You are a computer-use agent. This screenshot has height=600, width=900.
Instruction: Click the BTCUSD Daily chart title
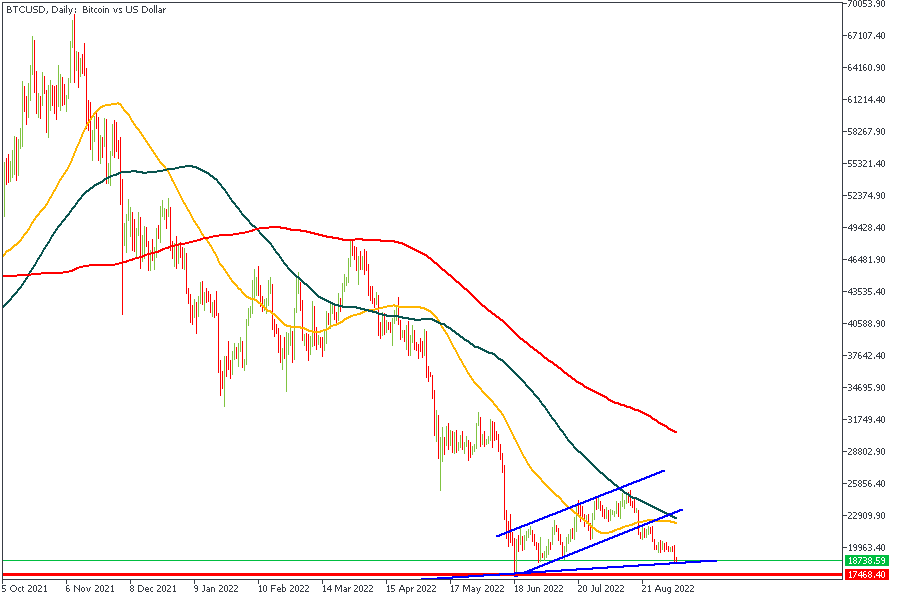tap(86, 9)
